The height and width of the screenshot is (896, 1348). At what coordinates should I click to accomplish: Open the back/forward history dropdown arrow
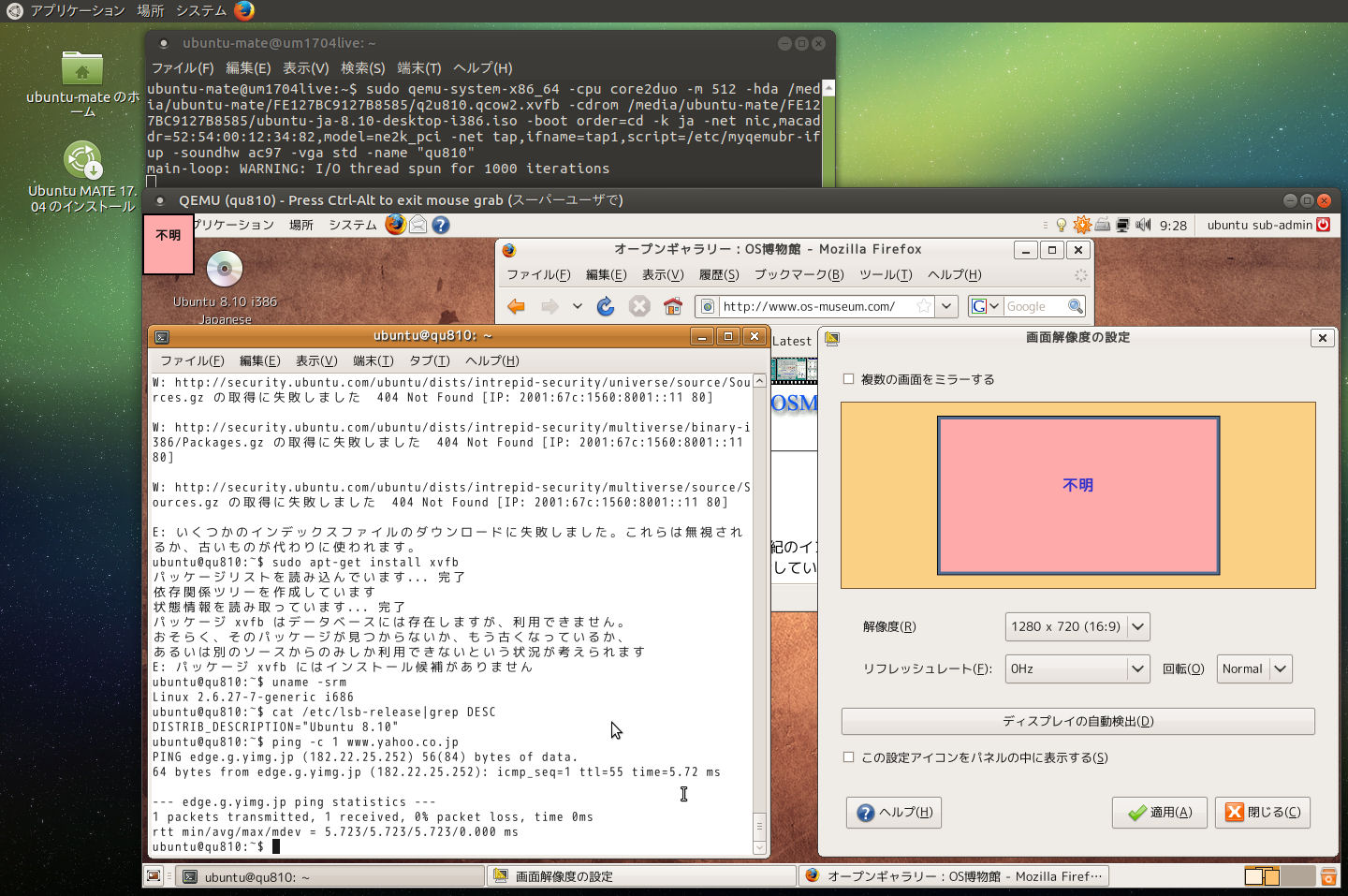pyautogui.click(x=577, y=306)
